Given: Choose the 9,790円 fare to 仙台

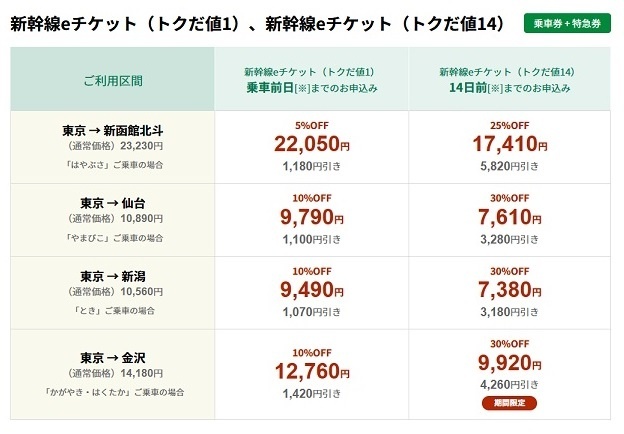Looking at the screenshot, I should pos(311,218).
